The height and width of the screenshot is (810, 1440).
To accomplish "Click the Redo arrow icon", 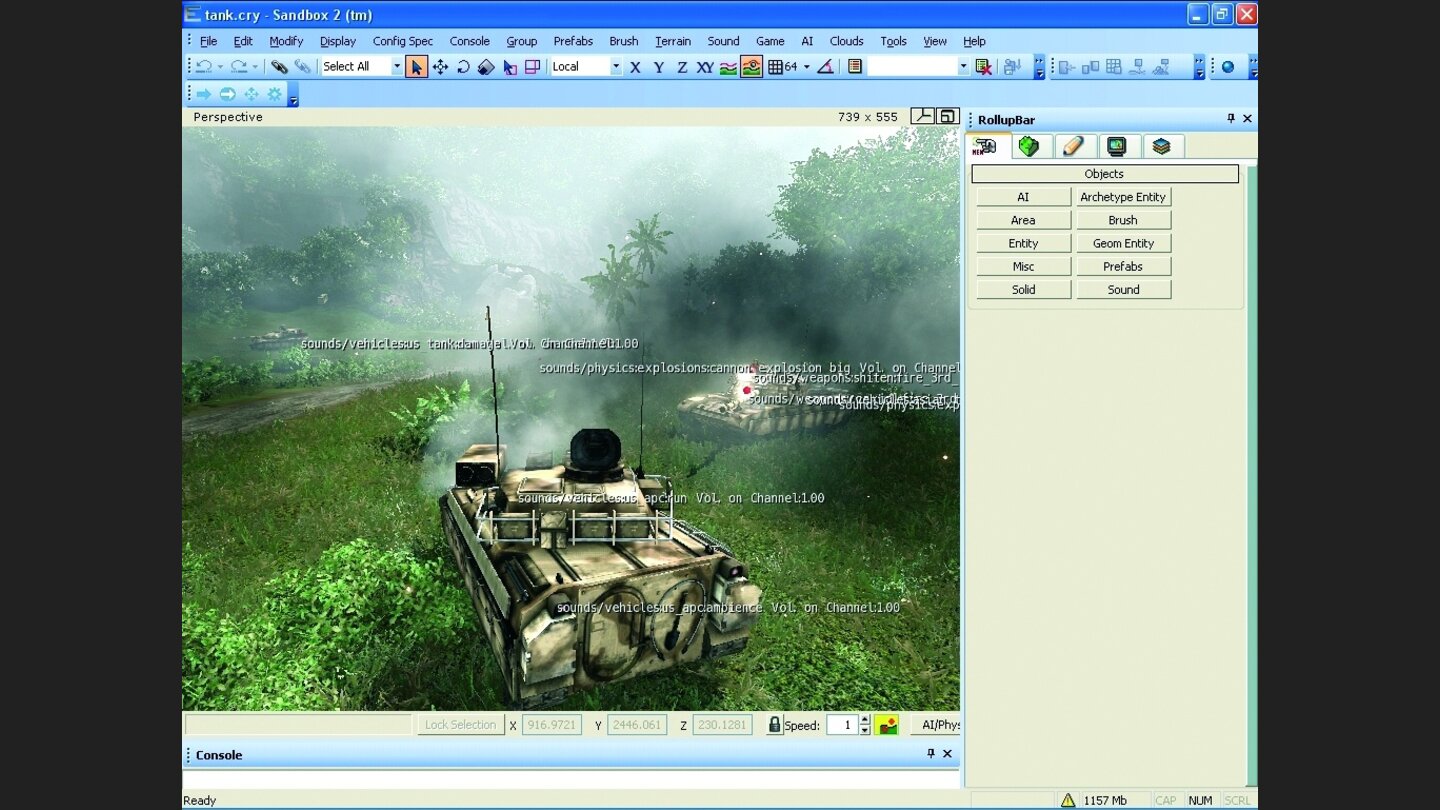I will coord(238,67).
